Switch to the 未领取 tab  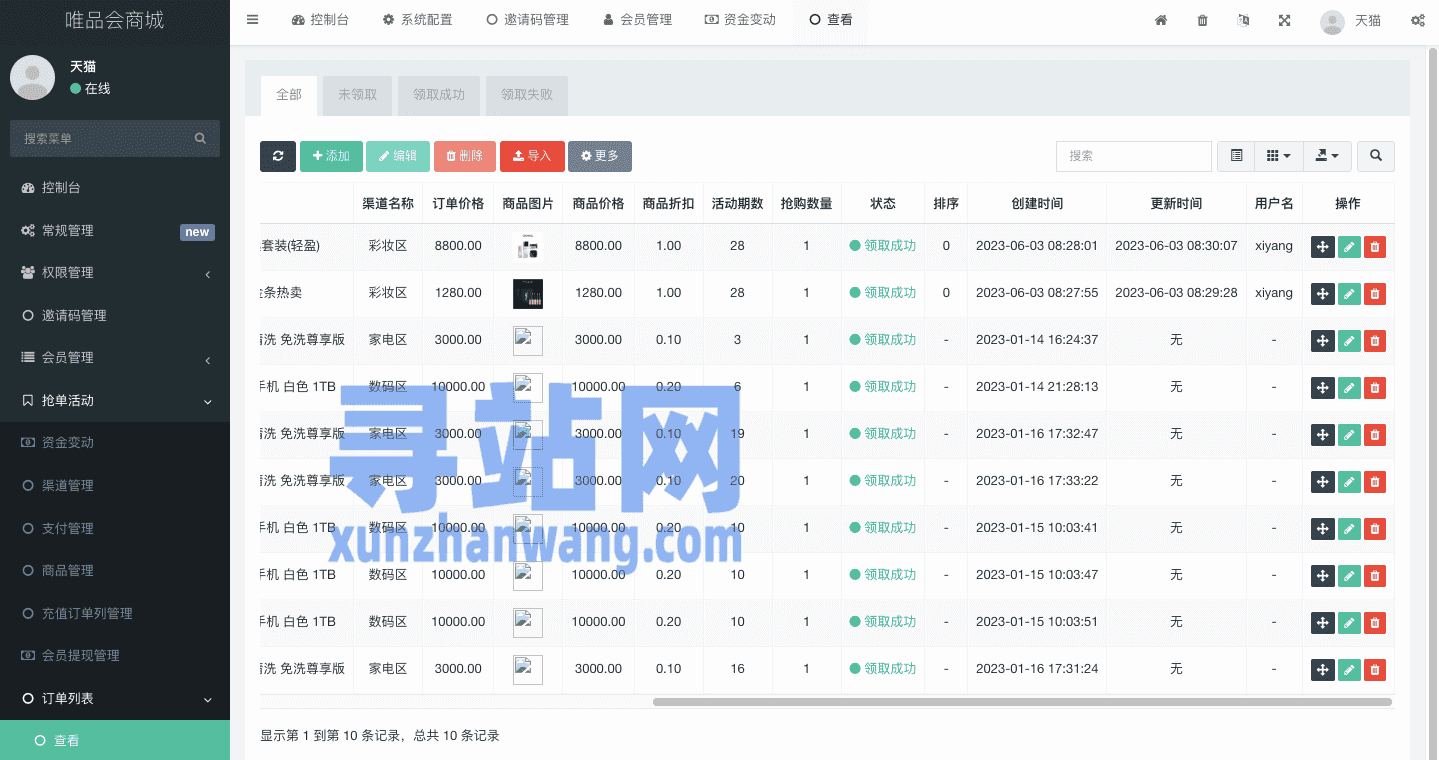[x=358, y=95]
